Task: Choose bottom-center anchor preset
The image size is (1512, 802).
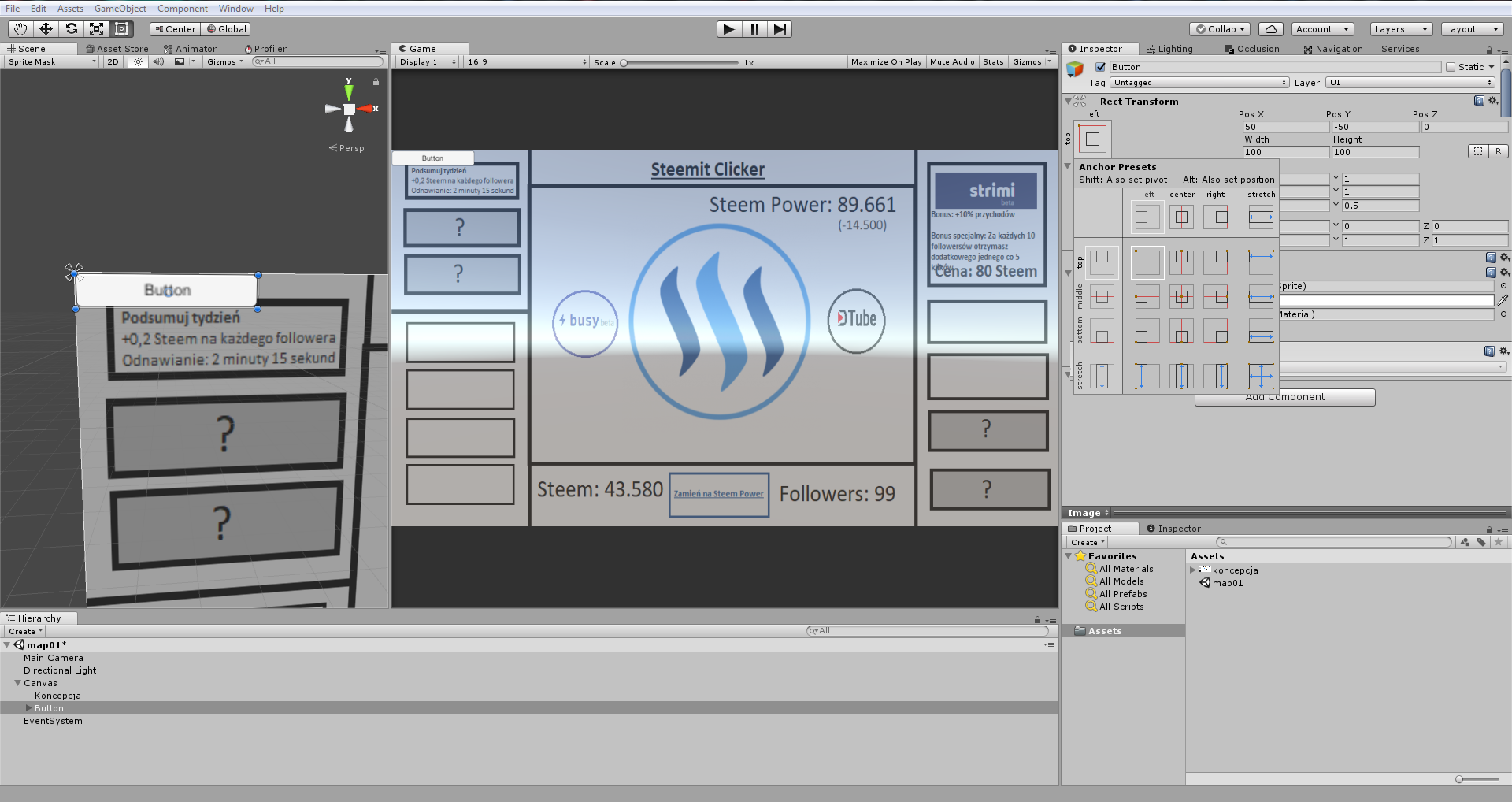Action: click(1181, 332)
